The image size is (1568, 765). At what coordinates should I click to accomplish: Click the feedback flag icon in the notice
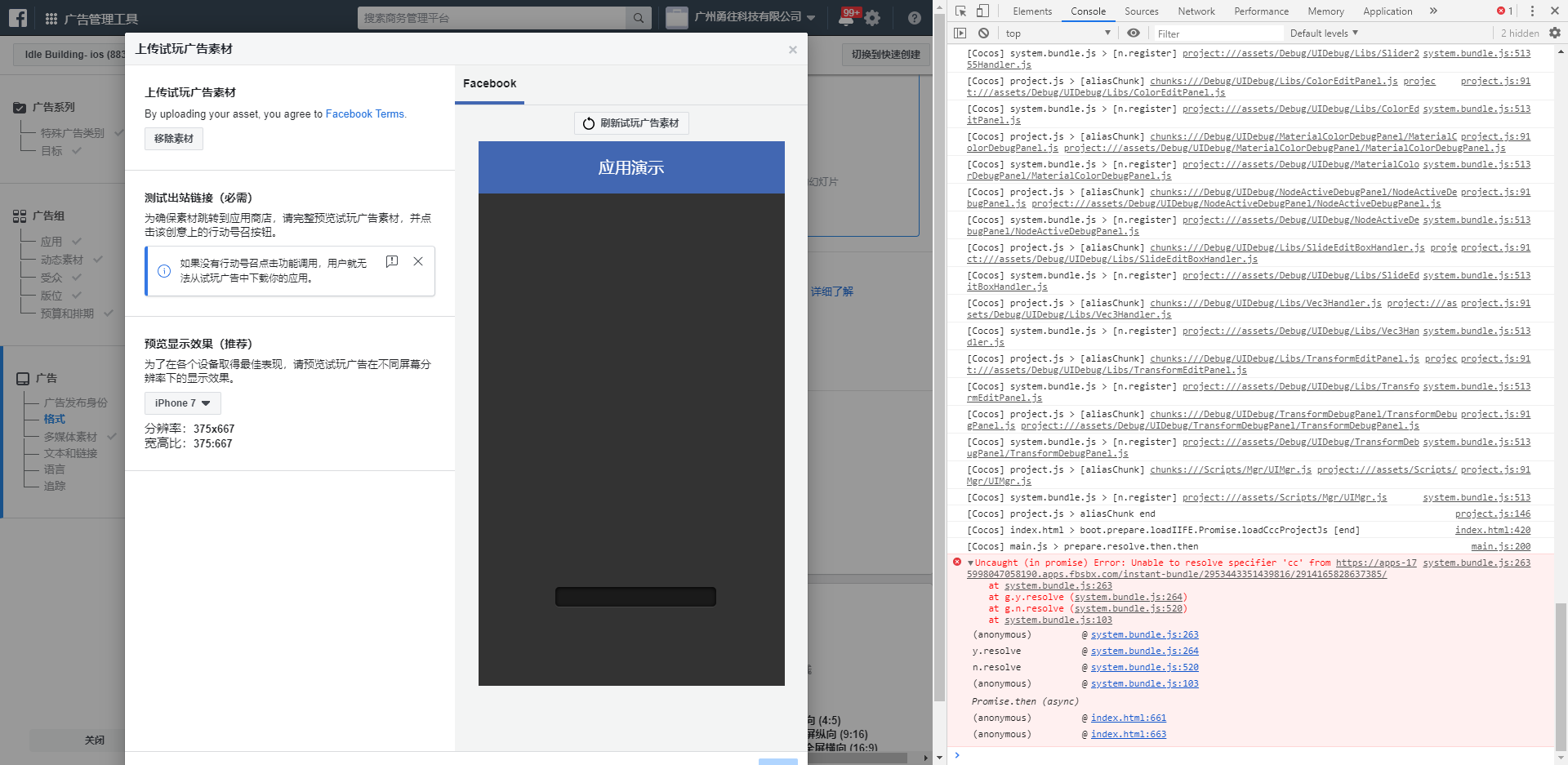point(392,261)
